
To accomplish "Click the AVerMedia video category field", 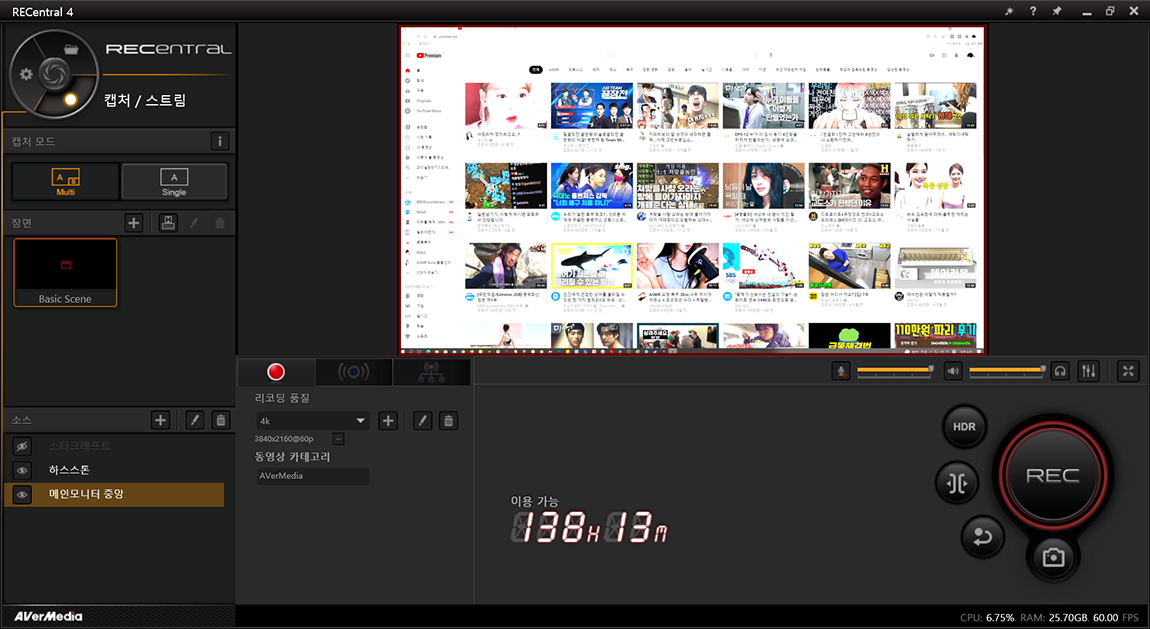I will coord(312,476).
